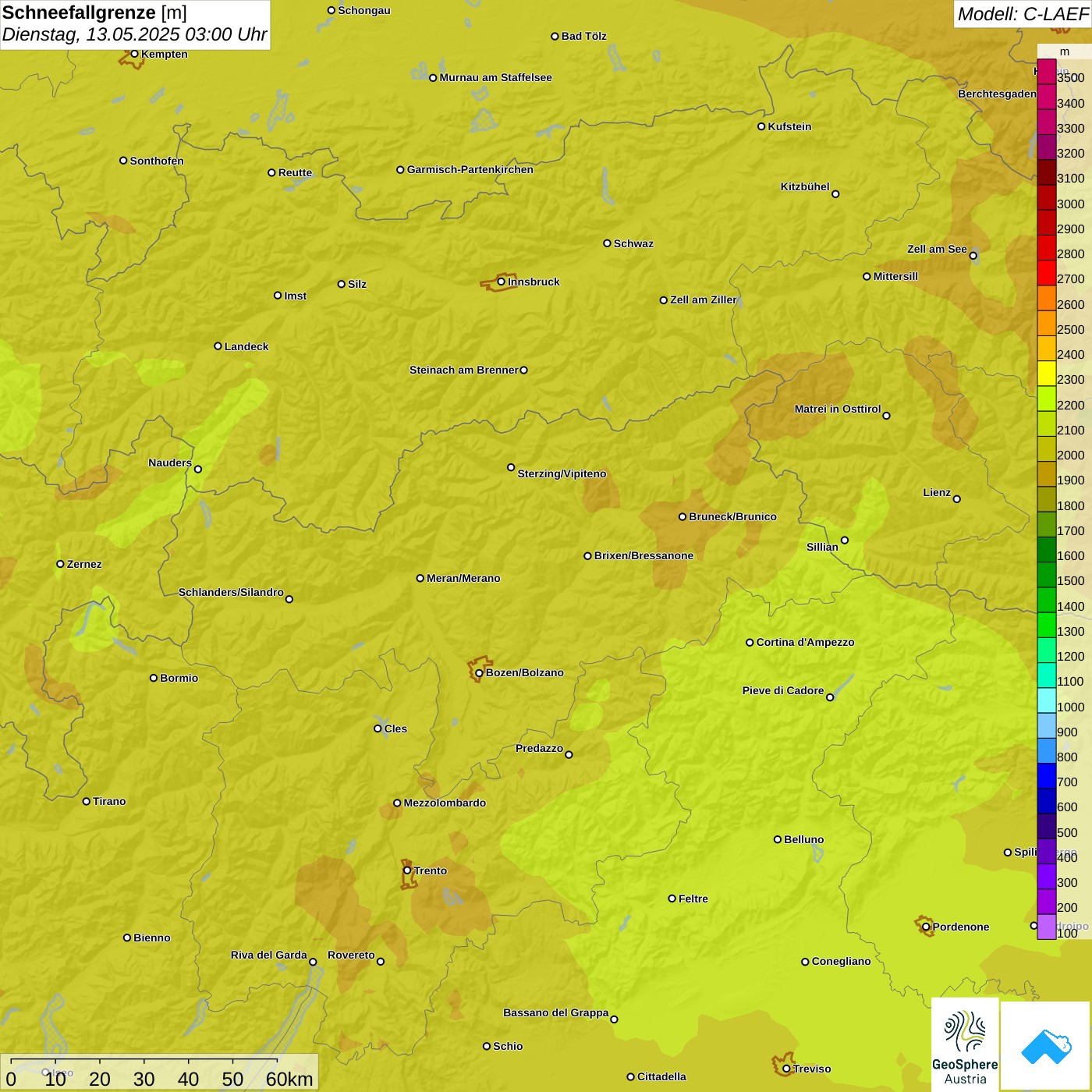Click the Predazzo location dot
1092x1092 pixels.
click(569, 754)
